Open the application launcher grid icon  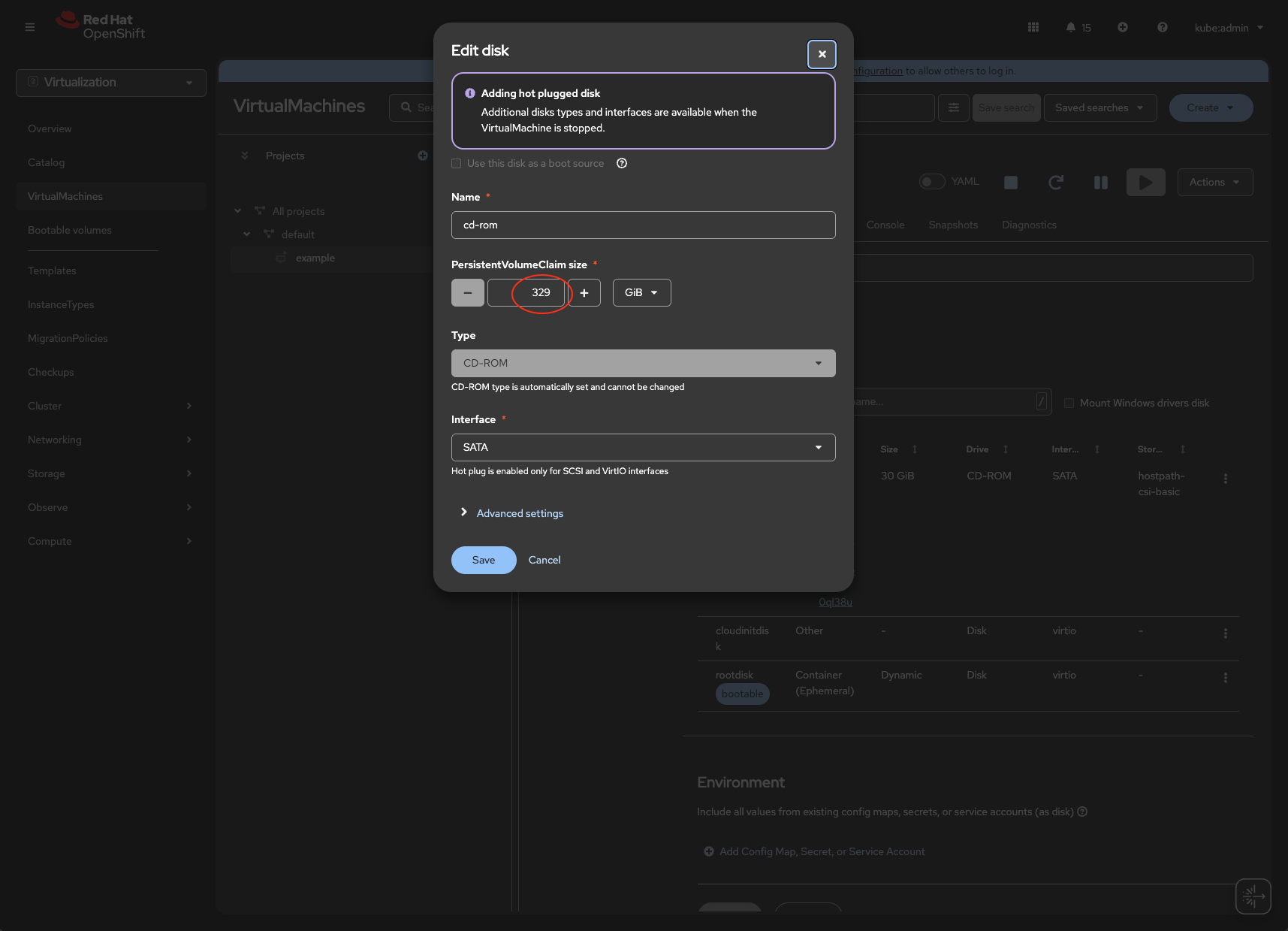tap(1033, 28)
